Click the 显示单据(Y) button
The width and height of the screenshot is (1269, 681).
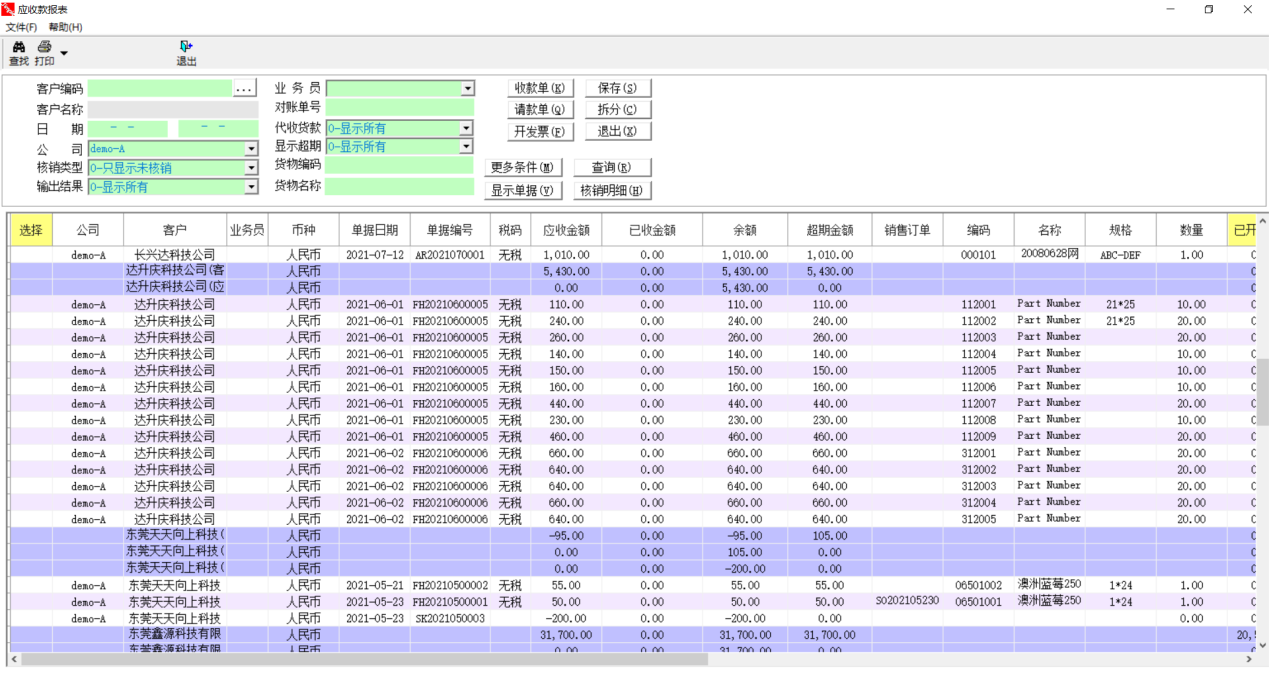(x=524, y=190)
